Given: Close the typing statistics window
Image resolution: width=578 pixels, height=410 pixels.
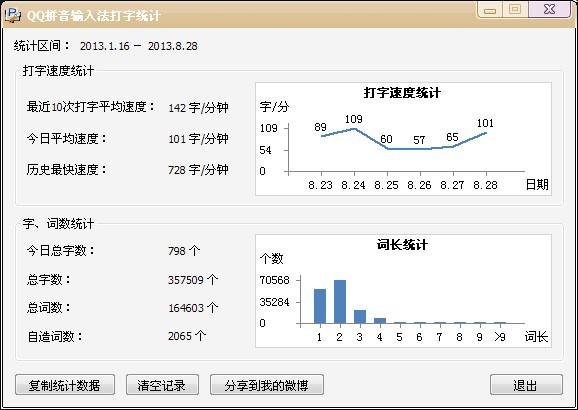Looking at the screenshot, I should [549, 9].
